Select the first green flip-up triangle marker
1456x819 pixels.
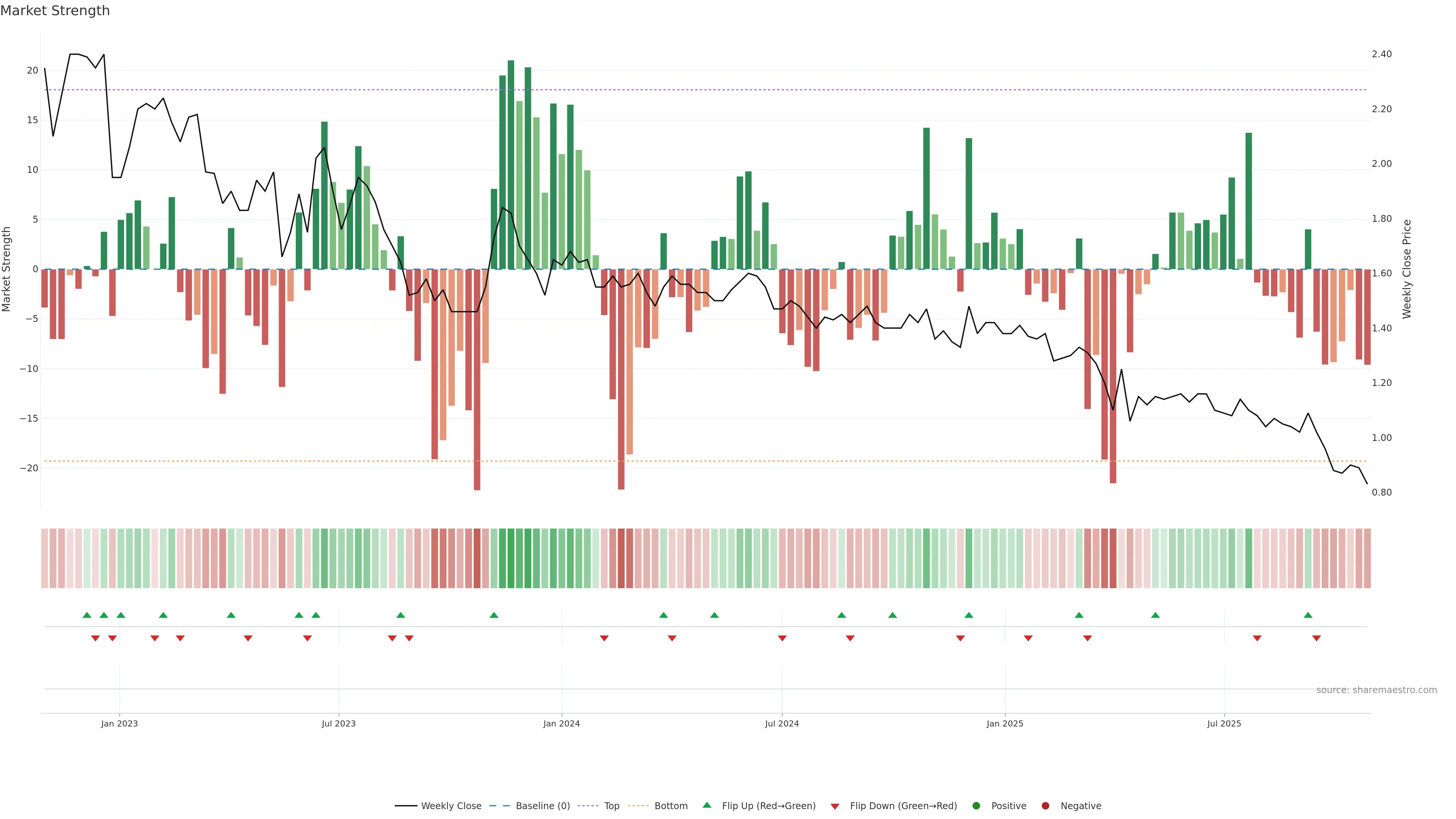click(x=86, y=615)
